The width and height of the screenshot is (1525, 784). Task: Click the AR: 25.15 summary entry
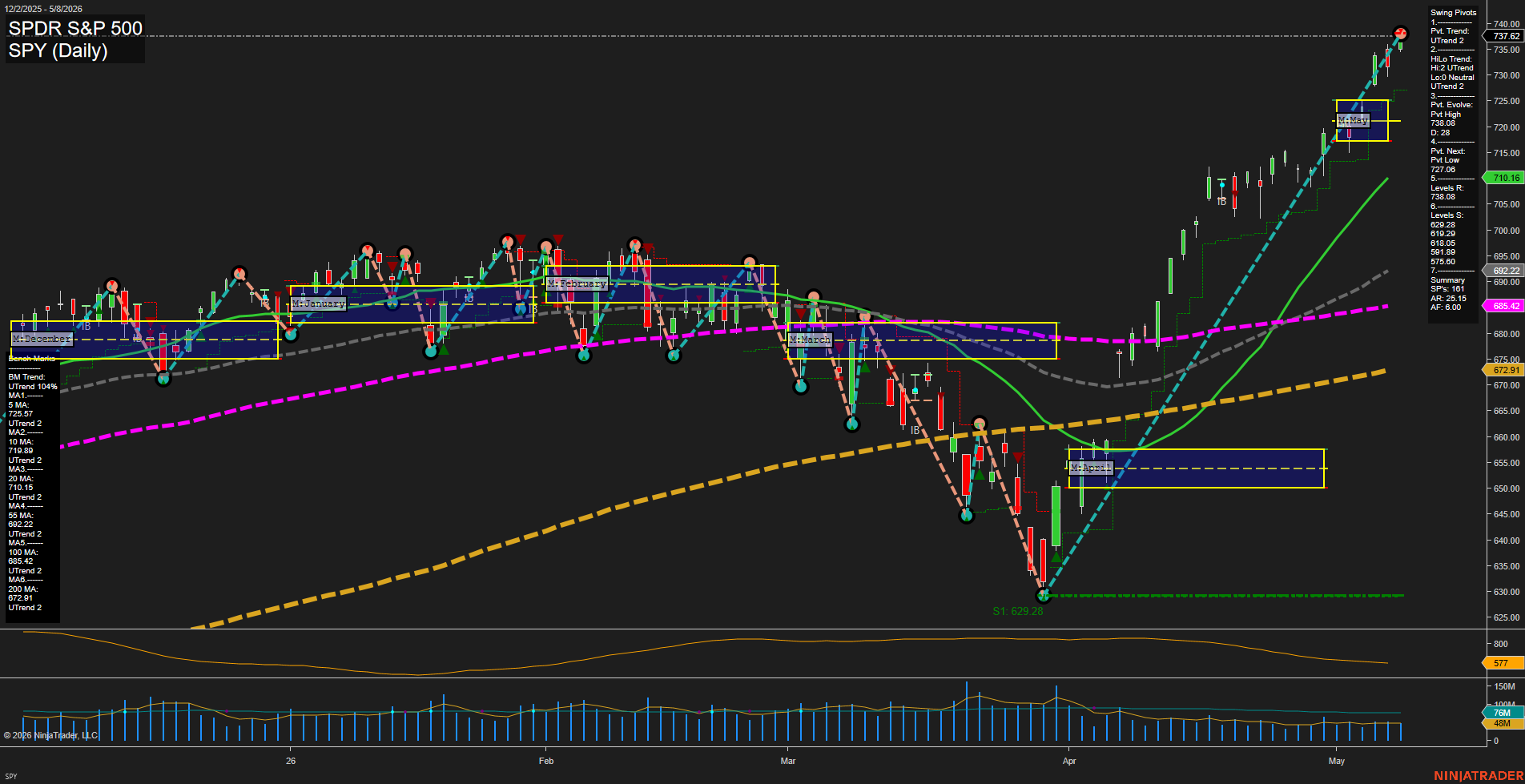tap(1449, 299)
